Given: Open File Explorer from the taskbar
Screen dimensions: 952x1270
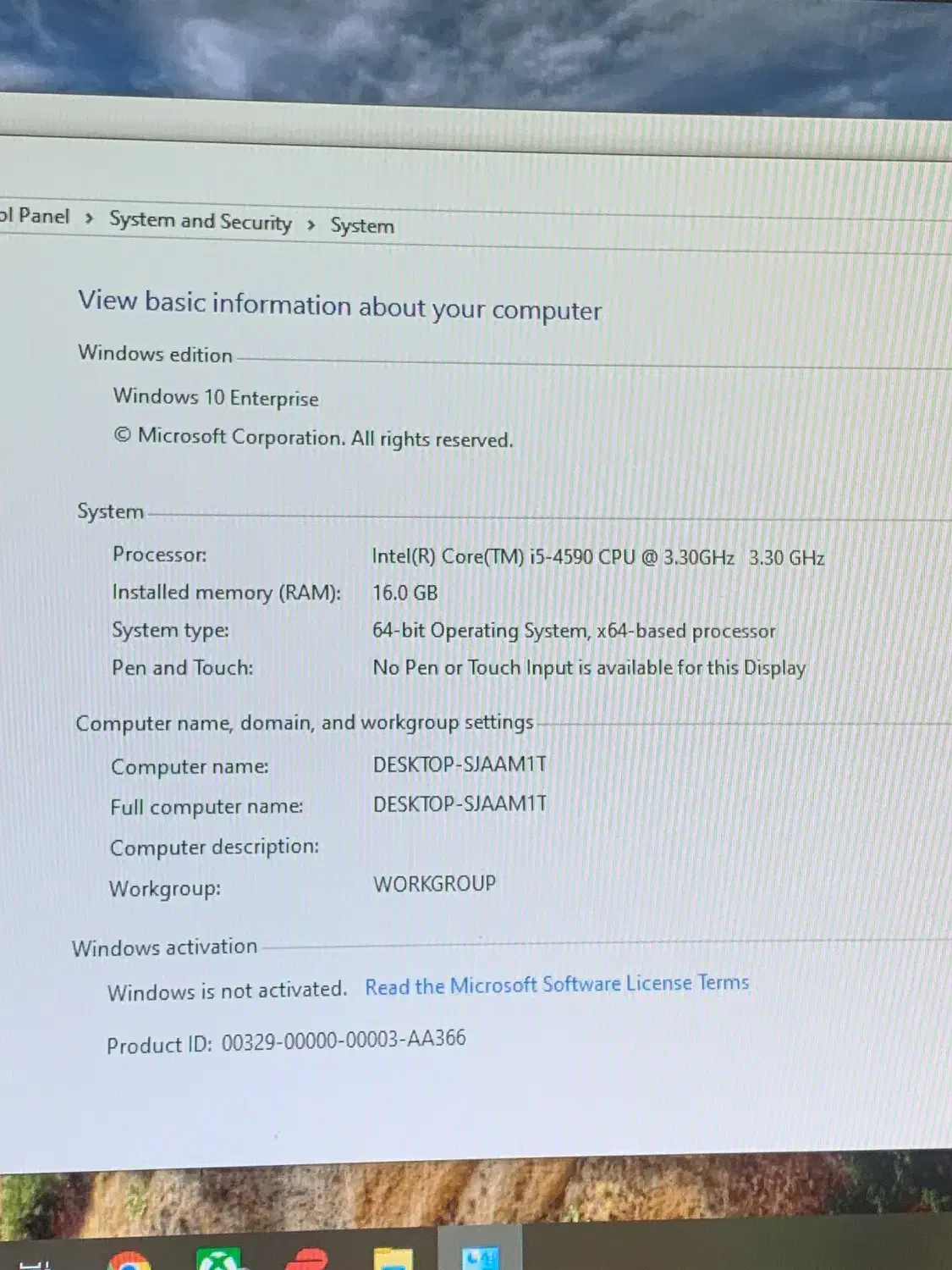Looking at the screenshot, I should click(x=393, y=1261).
